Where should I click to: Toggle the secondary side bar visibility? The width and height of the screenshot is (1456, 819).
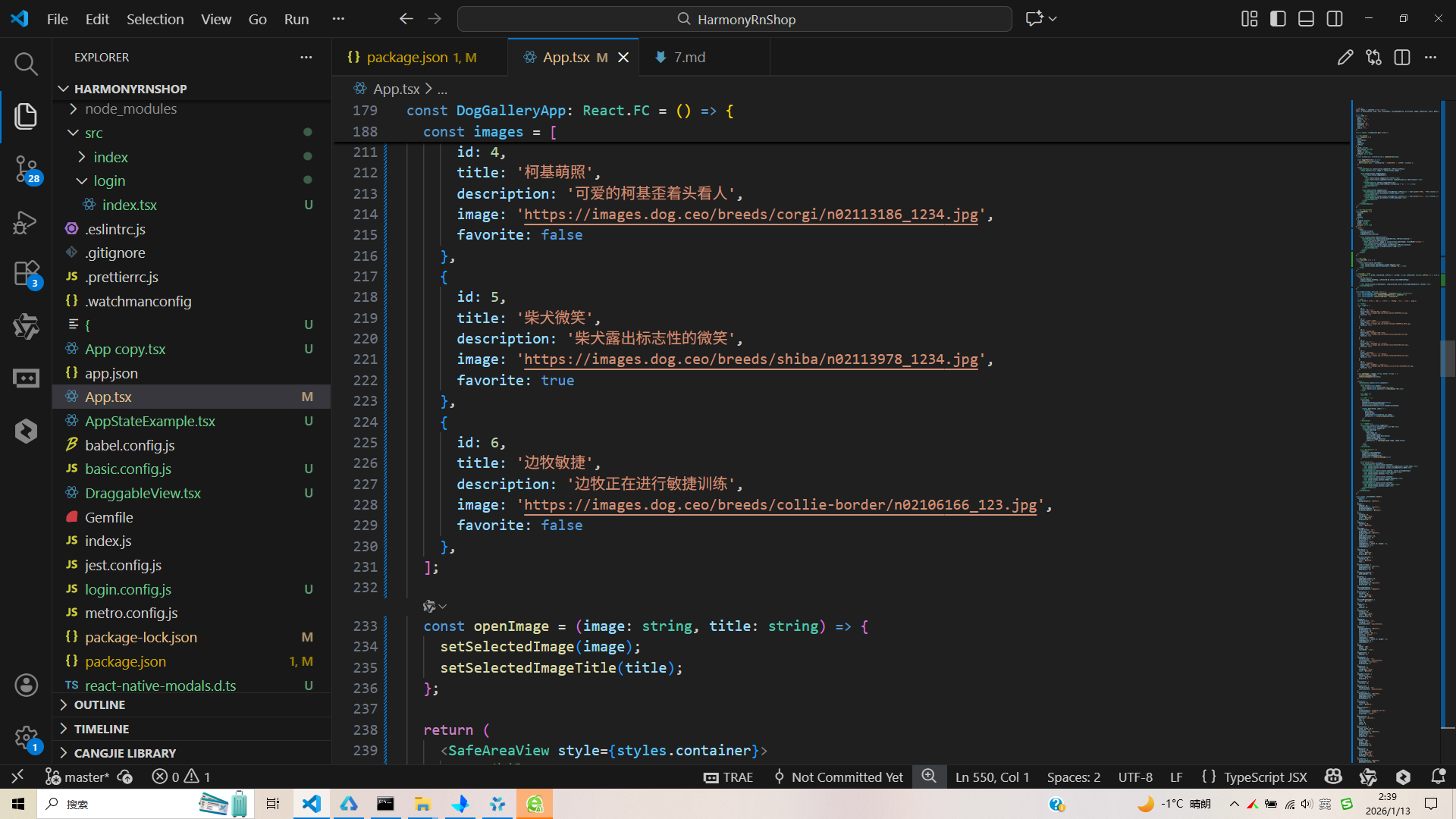(1335, 19)
